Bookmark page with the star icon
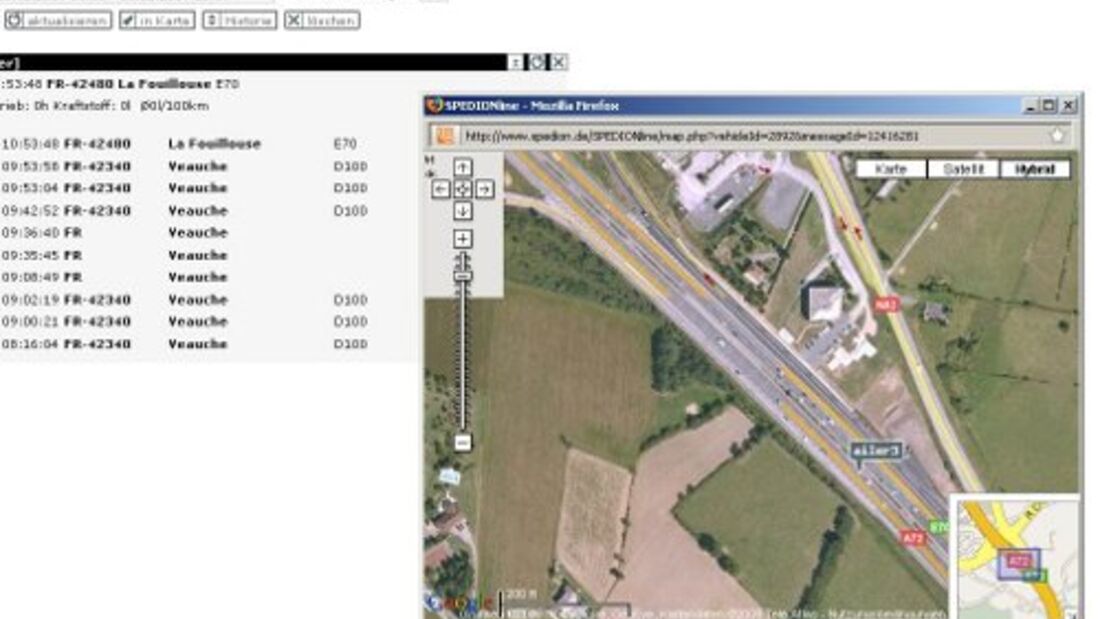 [1057, 135]
